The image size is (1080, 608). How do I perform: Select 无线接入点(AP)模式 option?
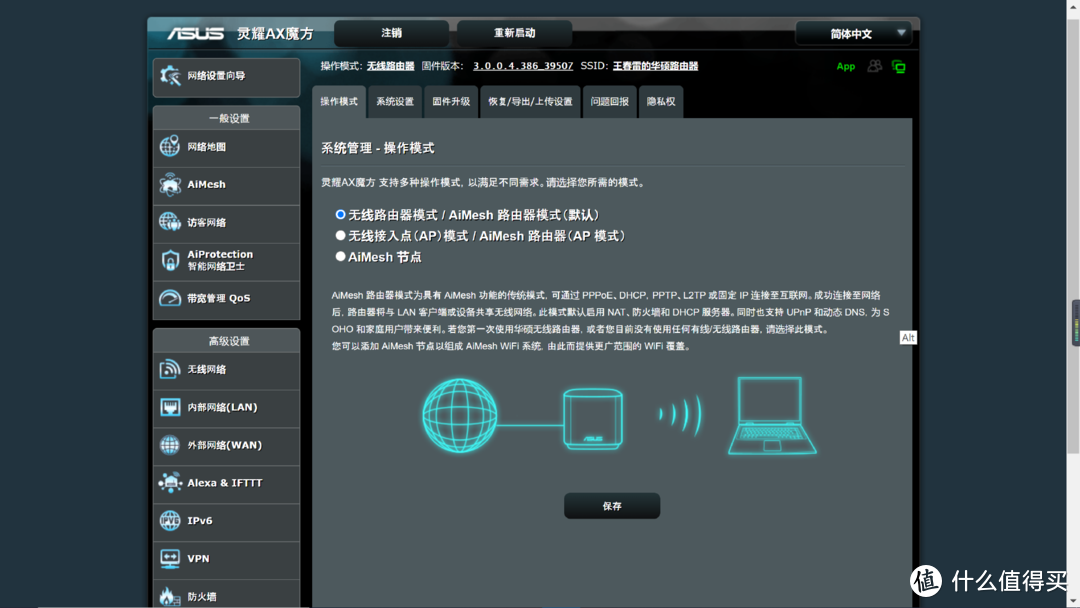point(341,235)
